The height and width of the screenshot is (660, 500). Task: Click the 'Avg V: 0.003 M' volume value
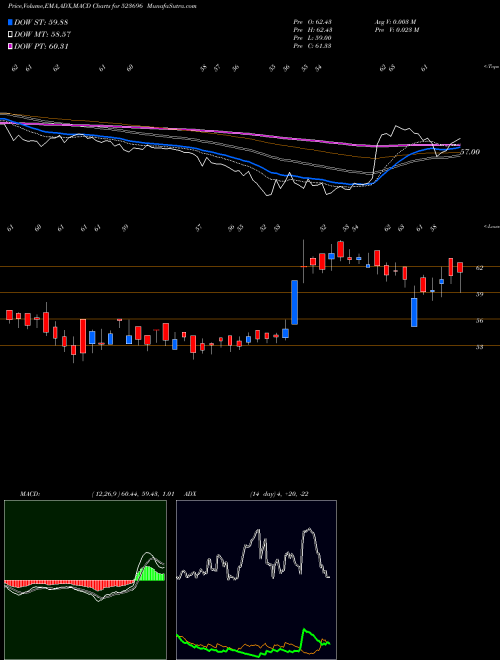(x=395, y=22)
